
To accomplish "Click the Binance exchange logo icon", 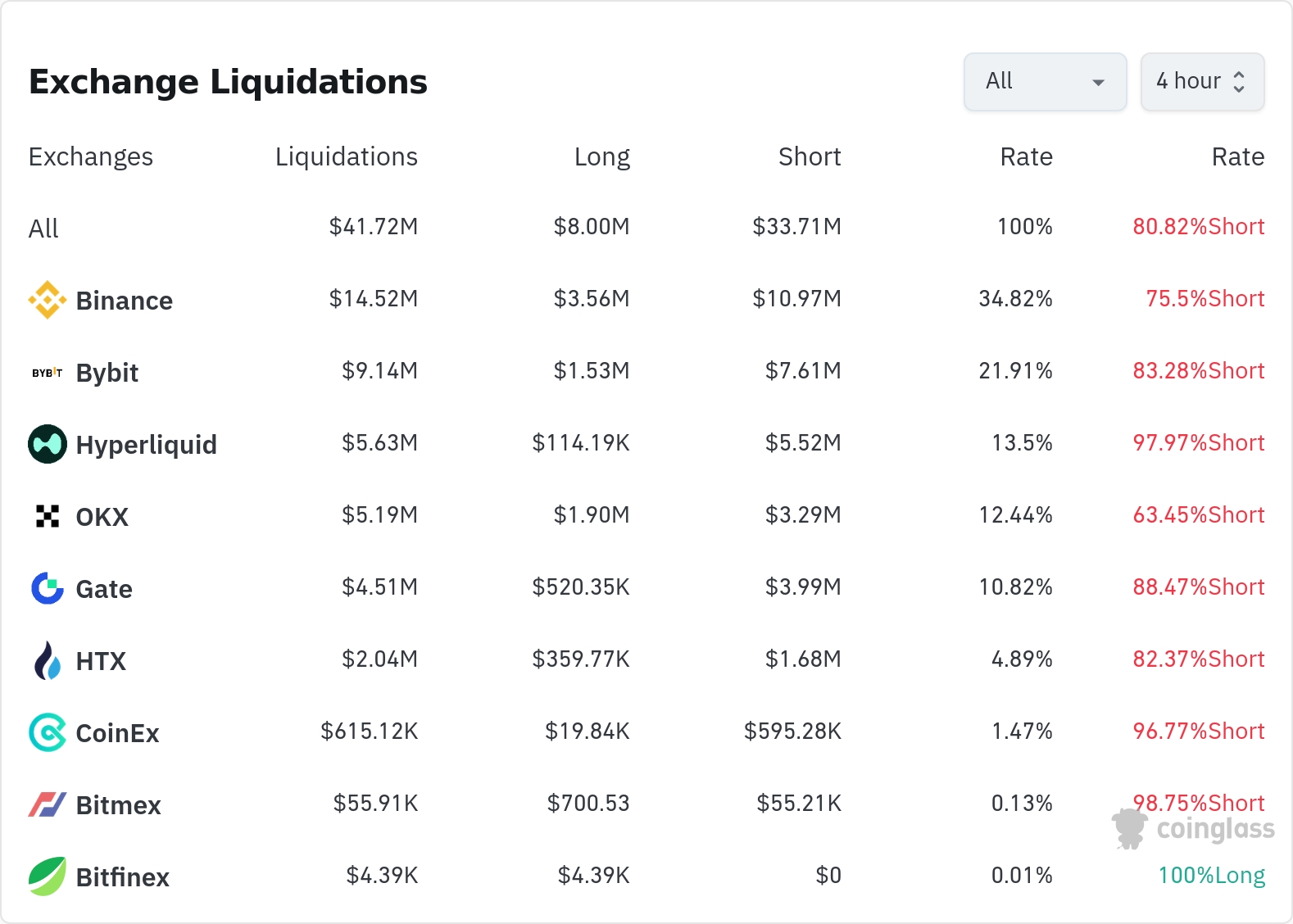I will click(x=48, y=300).
